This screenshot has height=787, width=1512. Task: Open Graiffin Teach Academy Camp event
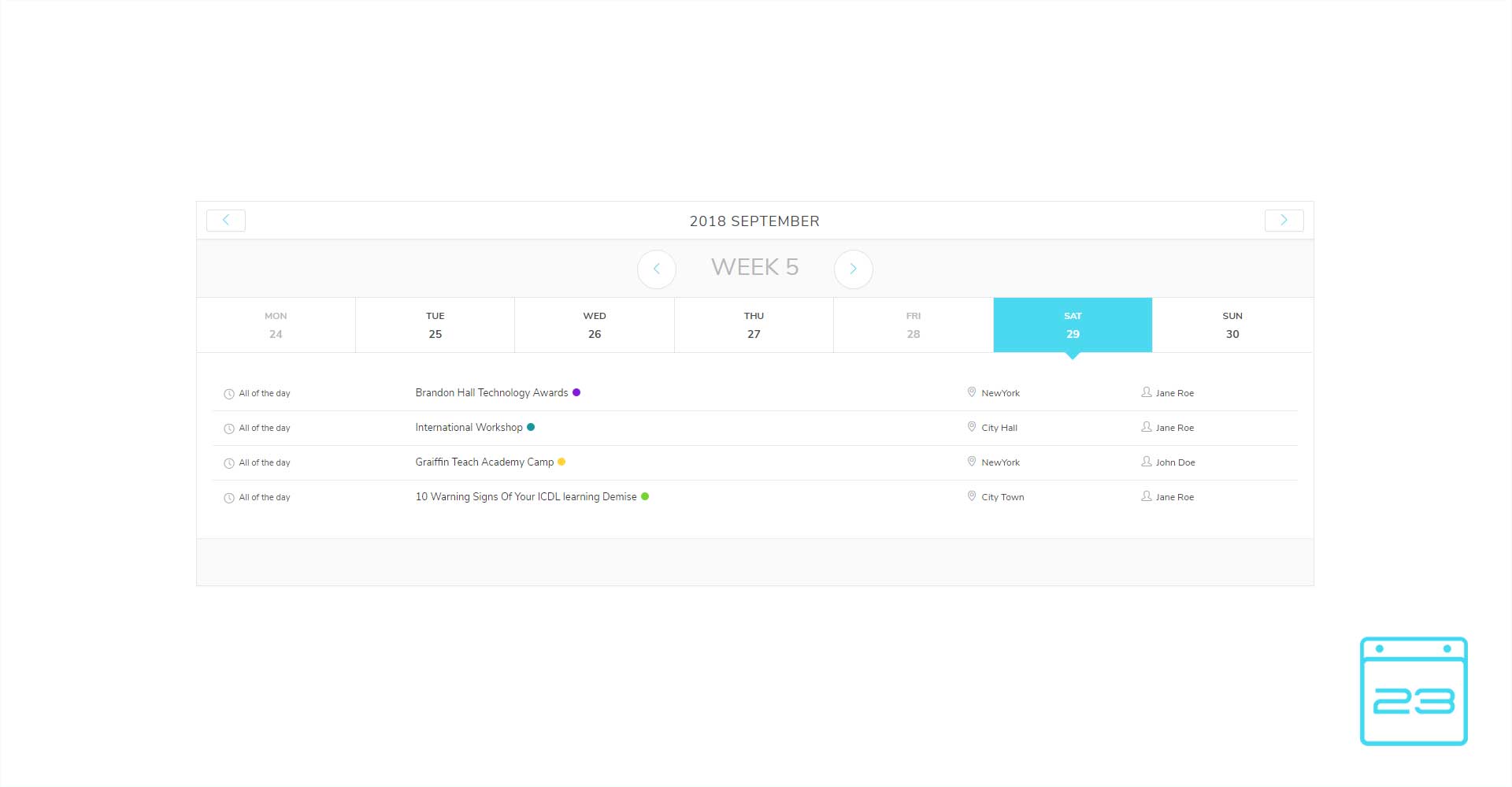[484, 462]
